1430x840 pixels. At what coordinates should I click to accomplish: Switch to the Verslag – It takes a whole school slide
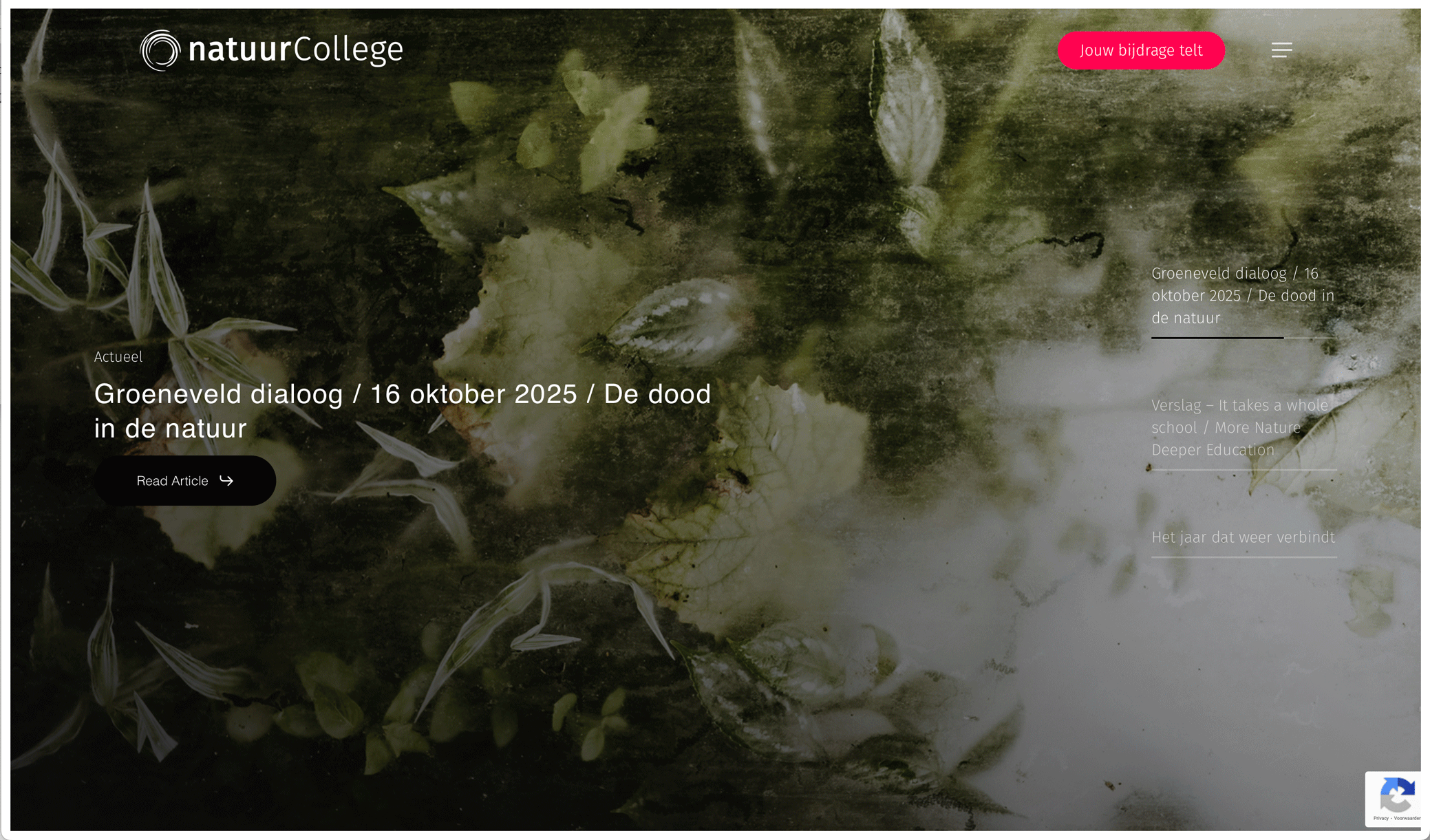click(1240, 427)
